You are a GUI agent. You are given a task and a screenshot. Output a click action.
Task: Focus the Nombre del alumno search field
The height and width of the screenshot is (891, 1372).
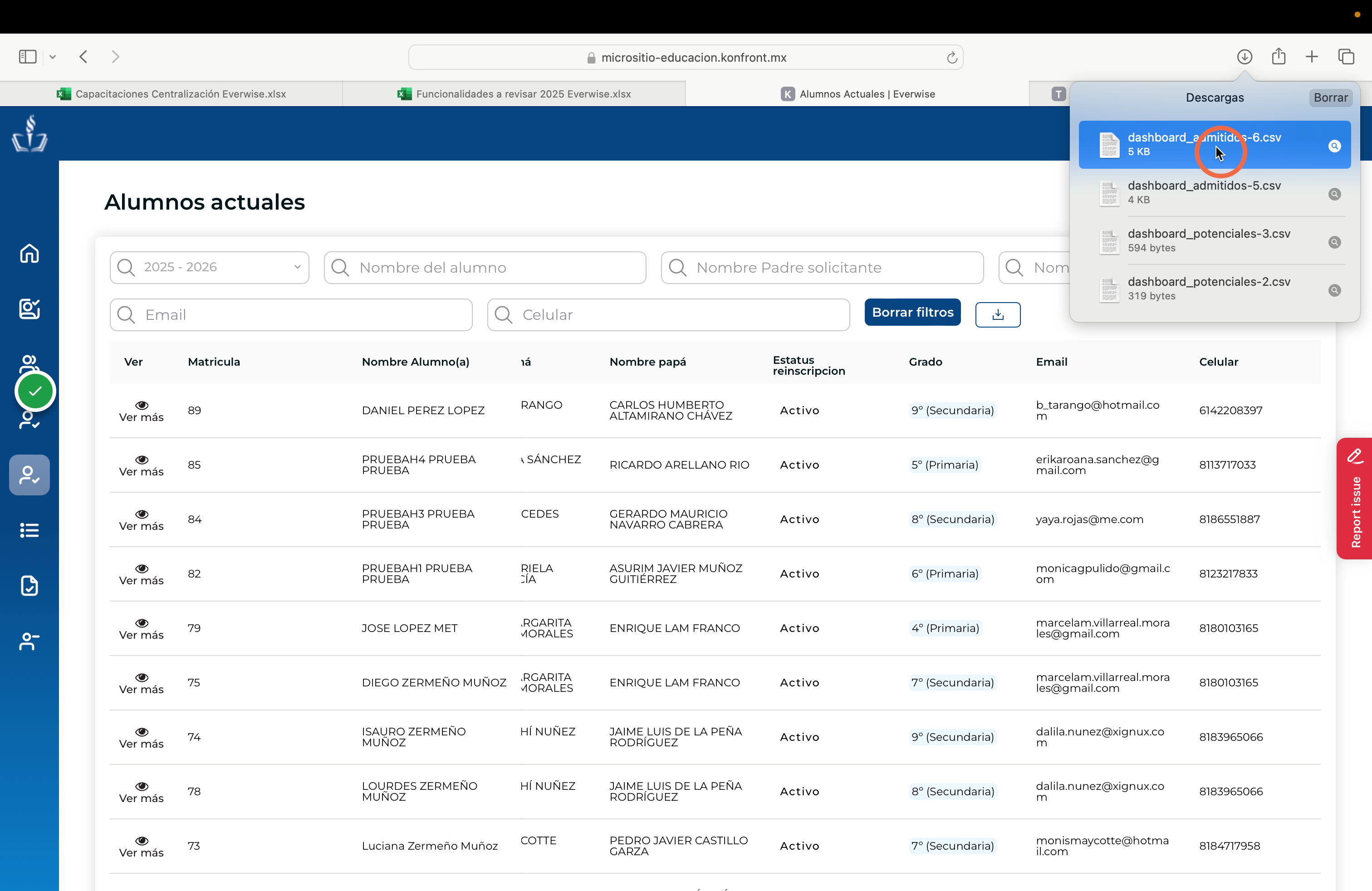[485, 267]
